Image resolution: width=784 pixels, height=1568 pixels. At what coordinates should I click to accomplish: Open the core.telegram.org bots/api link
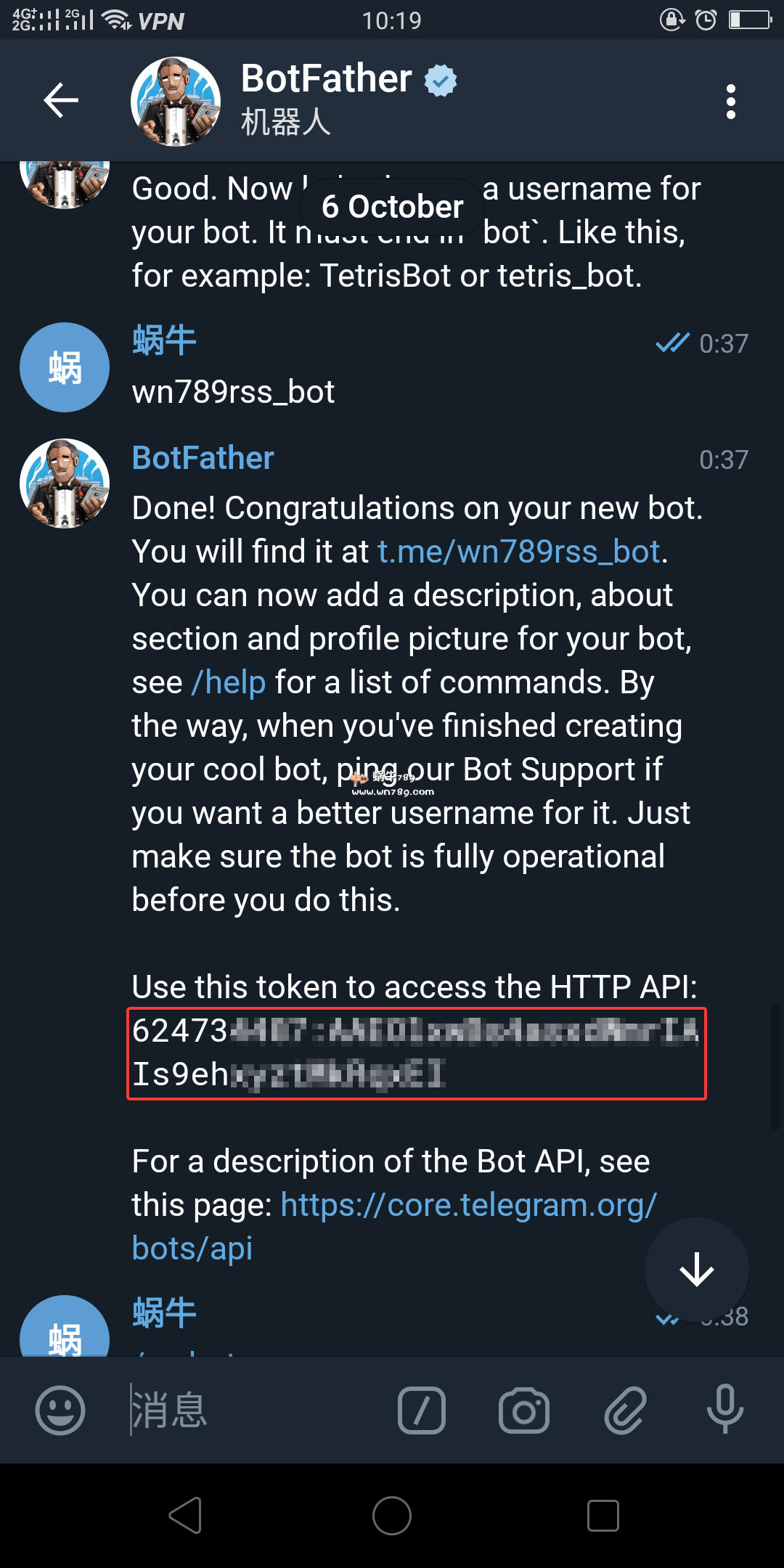click(x=468, y=1206)
